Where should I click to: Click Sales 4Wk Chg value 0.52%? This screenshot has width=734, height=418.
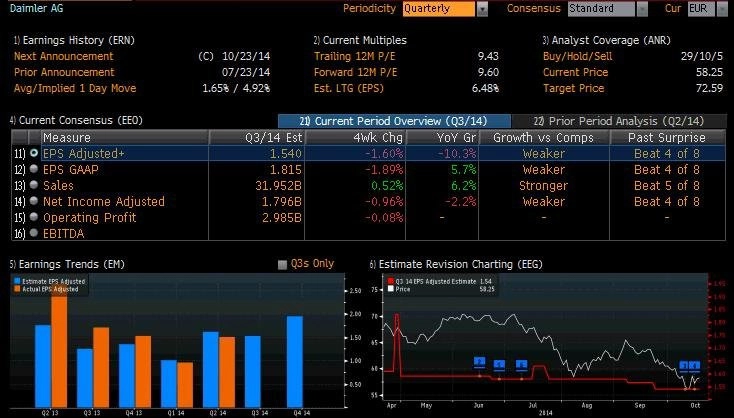(x=387, y=185)
